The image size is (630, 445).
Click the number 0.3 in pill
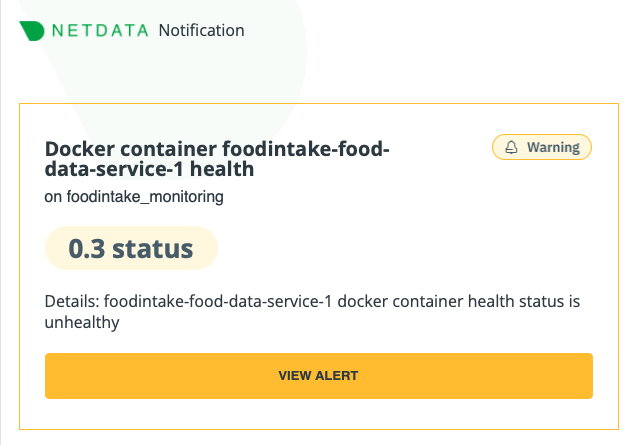point(86,248)
